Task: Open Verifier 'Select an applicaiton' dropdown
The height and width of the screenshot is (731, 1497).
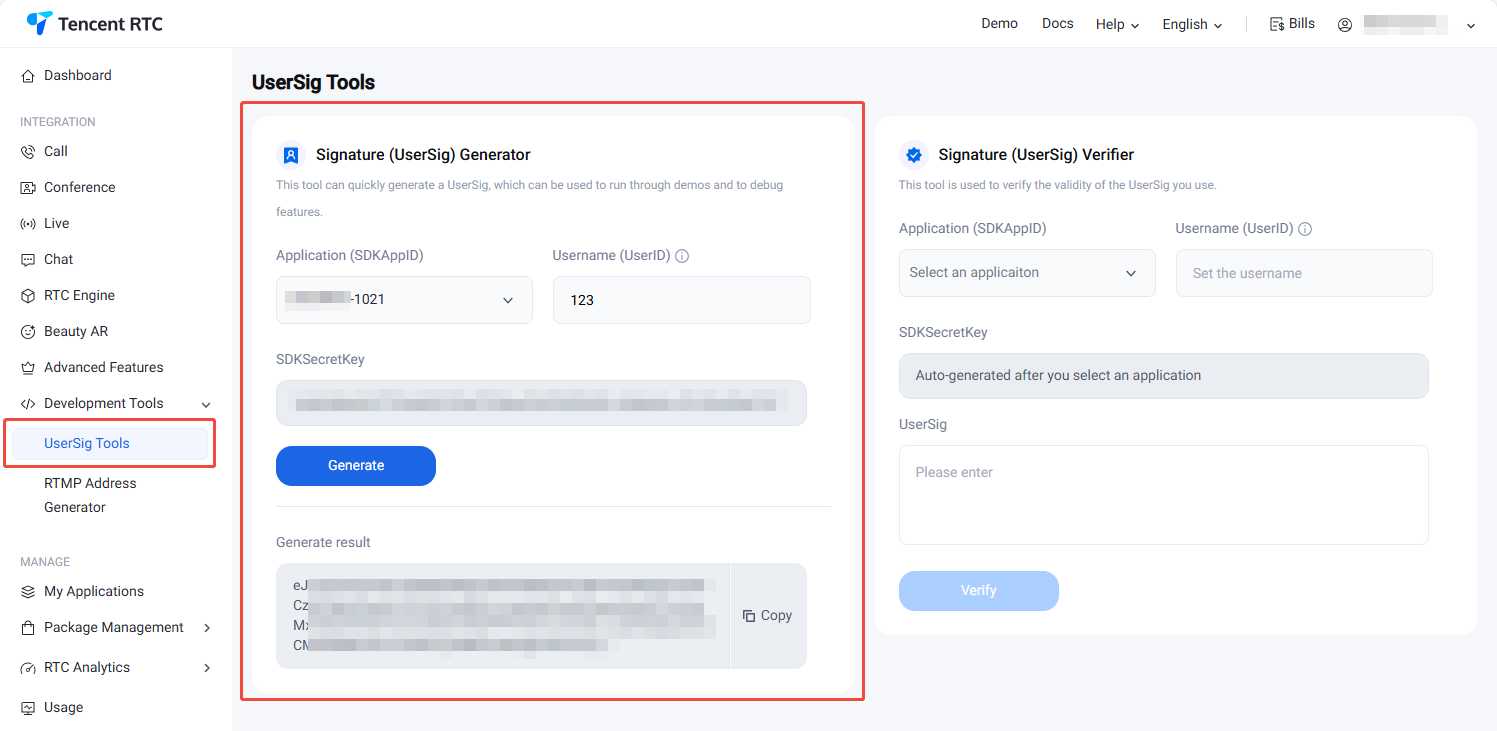Action: coord(1027,273)
